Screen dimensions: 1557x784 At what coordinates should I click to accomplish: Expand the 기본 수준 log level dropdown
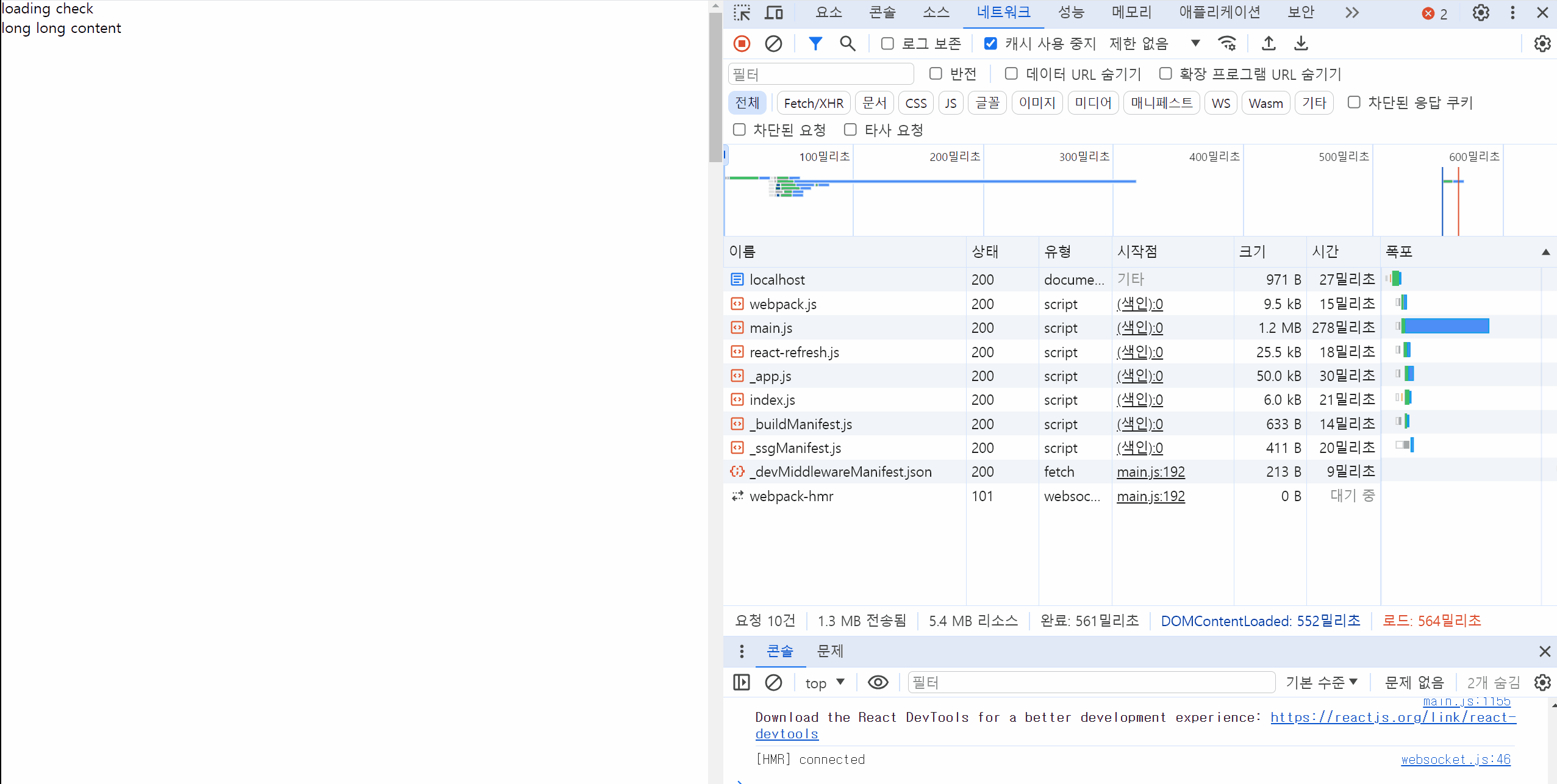pos(1321,683)
